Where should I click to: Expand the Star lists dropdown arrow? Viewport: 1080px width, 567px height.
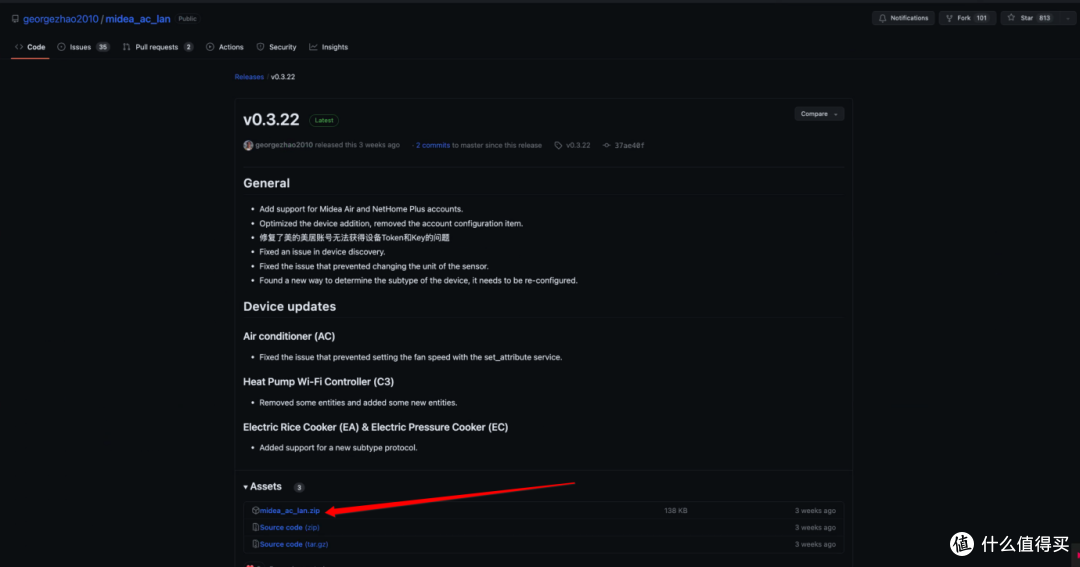(1068, 18)
